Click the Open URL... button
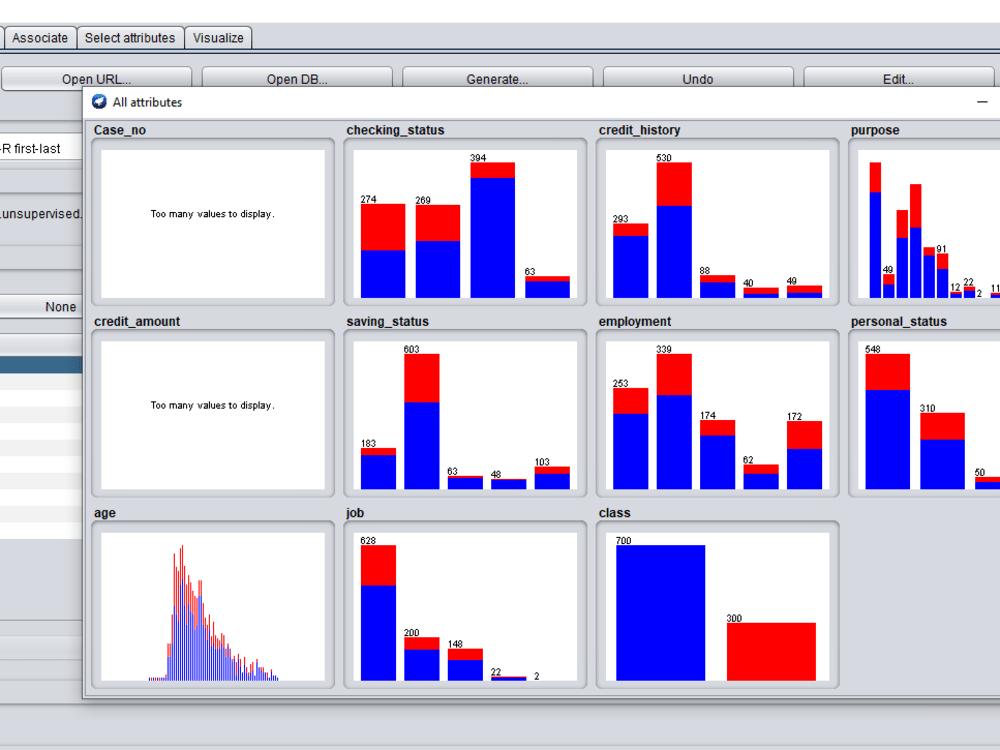 (96, 79)
